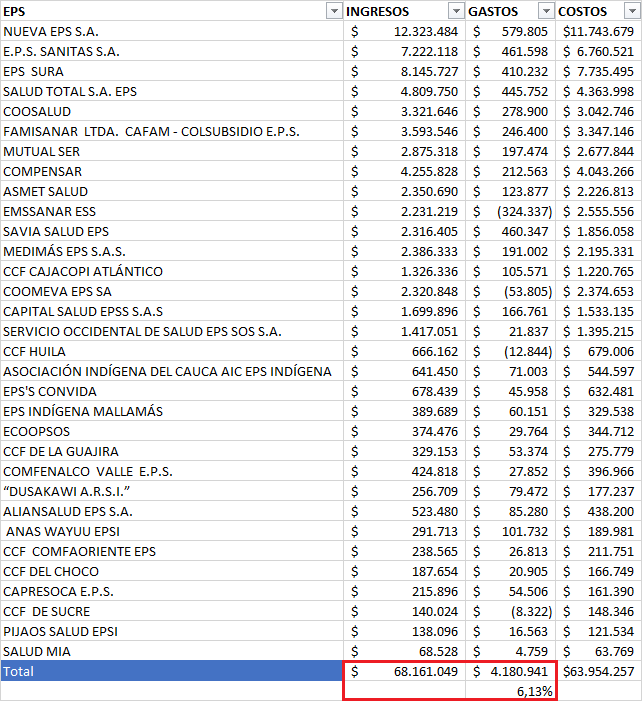Click the EPS INDÍGENA MALLAMÁS cell

click(172, 411)
